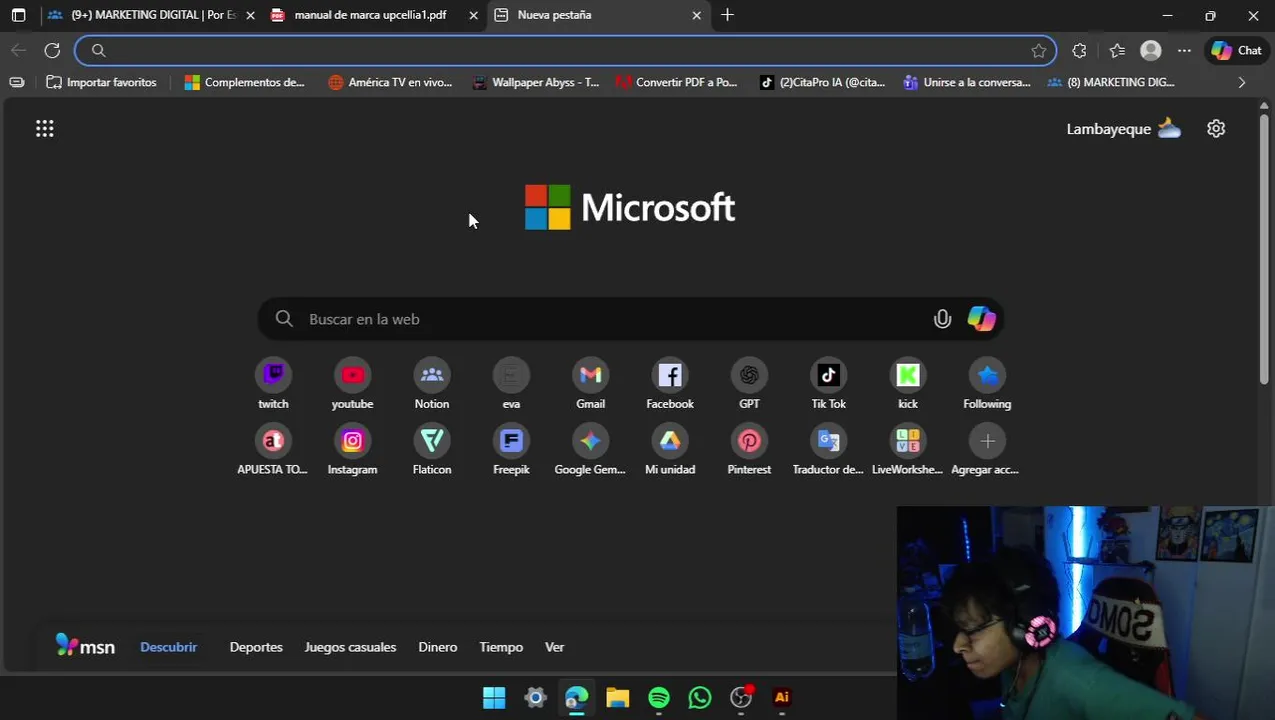Open the Tik Tok shortcut tile
1275x720 pixels.
(x=828, y=384)
